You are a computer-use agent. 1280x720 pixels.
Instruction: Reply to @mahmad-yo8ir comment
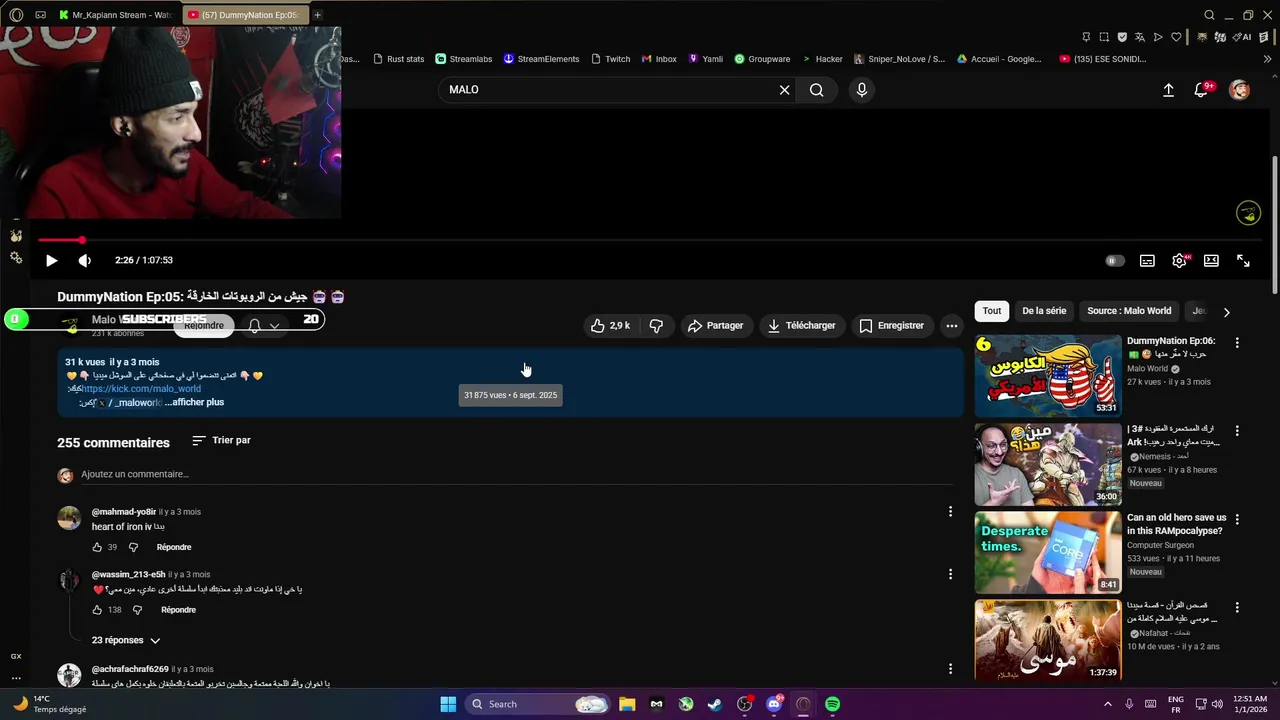174,547
